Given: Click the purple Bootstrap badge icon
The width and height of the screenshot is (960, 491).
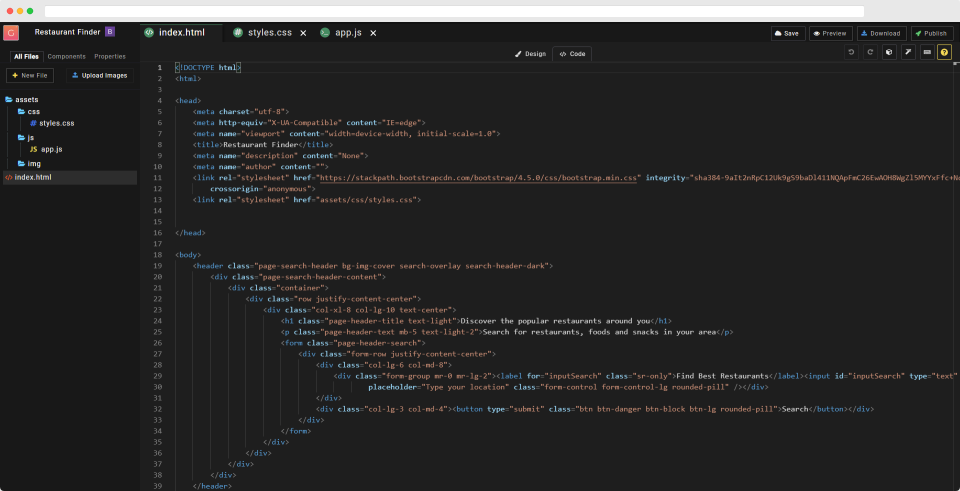Looking at the screenshot, I should click(110, 32).
